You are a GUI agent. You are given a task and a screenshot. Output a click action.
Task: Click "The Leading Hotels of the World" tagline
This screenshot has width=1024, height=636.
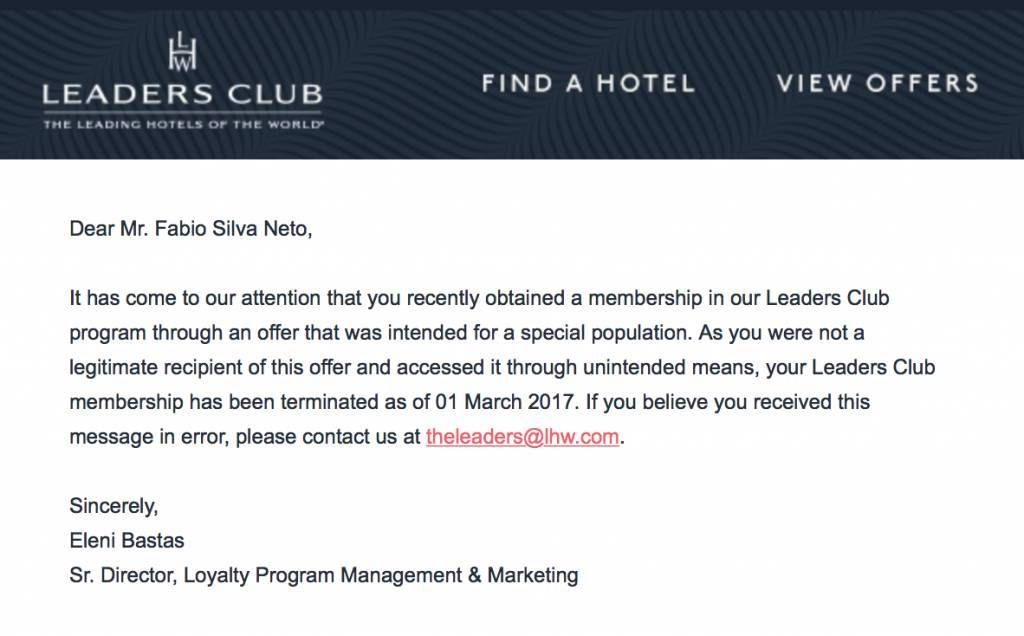(x=184, y=124)
